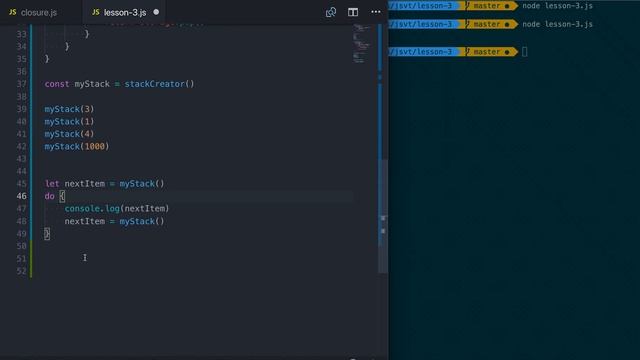Click the first 'node lesson-3.js' terminal command

(x=558, y=6)
